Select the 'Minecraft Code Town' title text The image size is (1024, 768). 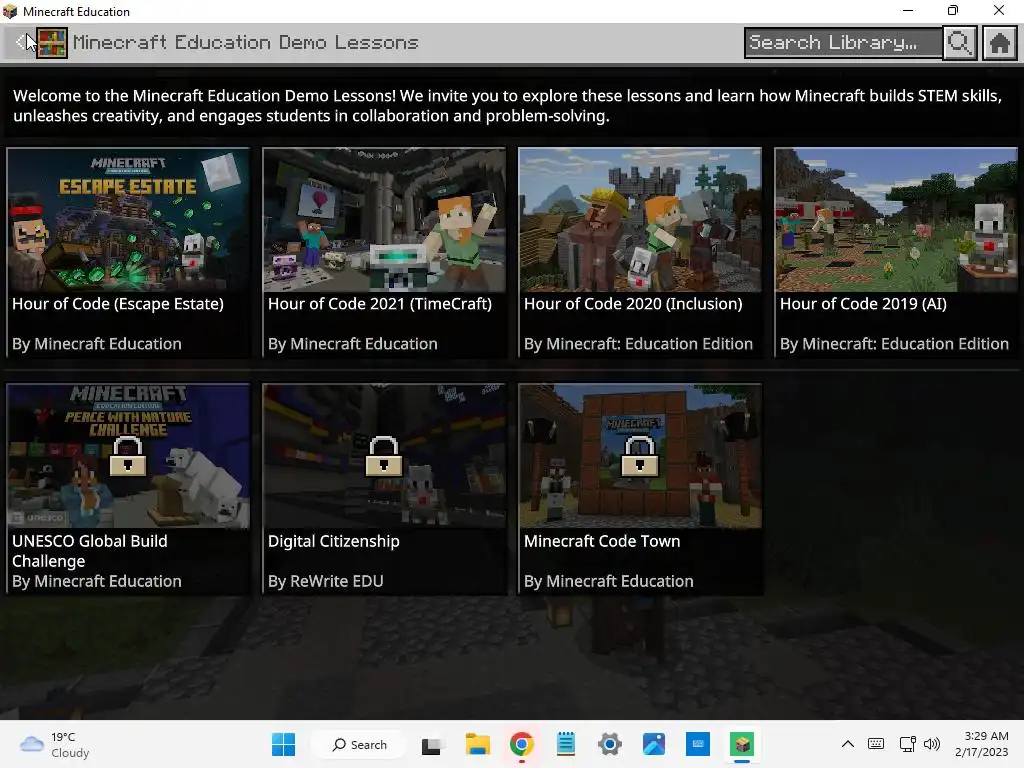click(x=601, y=541)
